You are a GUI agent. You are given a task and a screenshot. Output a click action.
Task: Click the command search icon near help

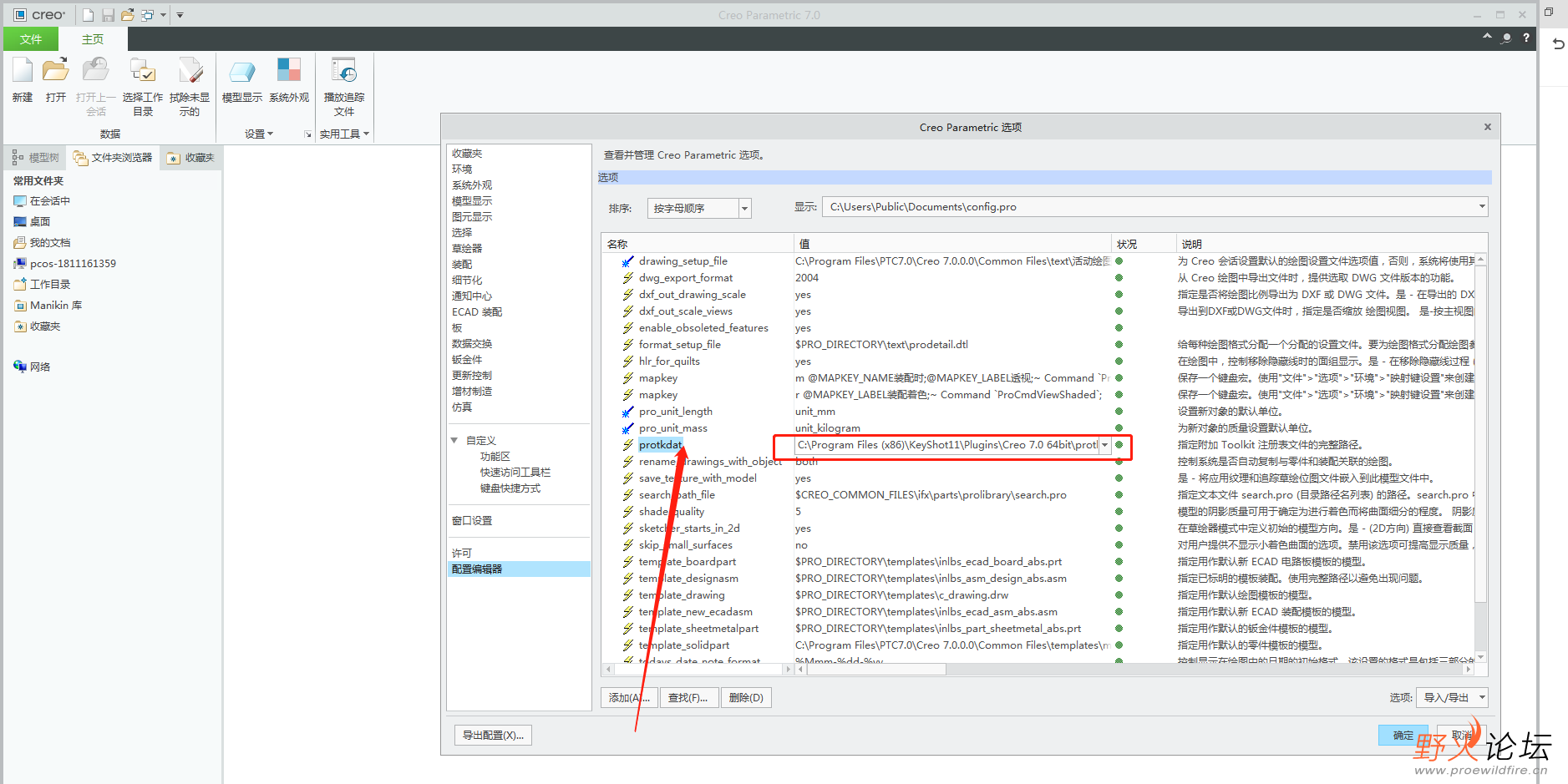(1506, 38)
